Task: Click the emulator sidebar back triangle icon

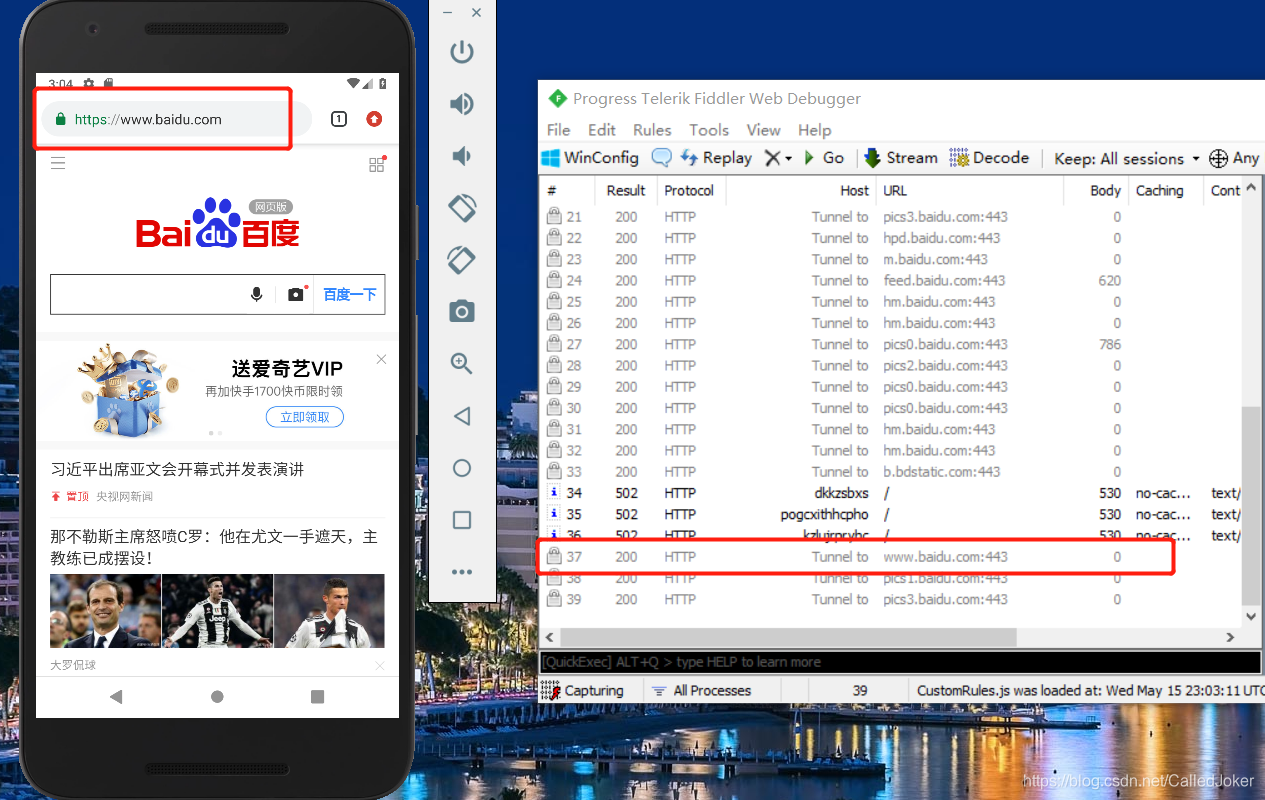Action: (462, 416)
